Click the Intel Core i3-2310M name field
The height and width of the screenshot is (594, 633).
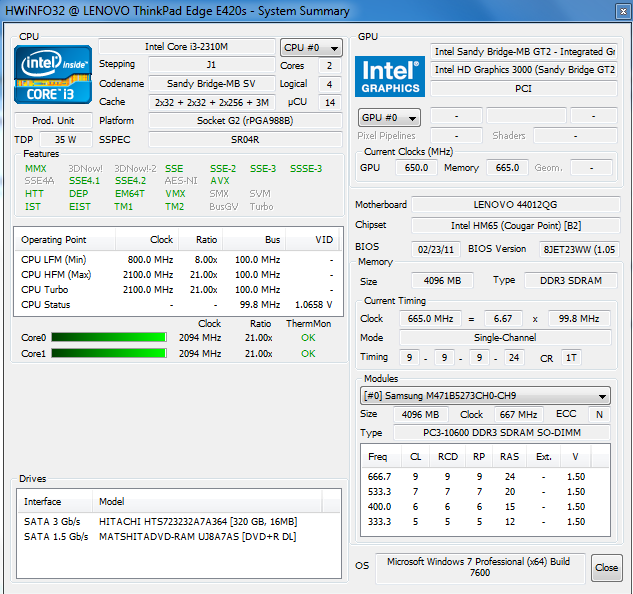[x=187, y=46]
